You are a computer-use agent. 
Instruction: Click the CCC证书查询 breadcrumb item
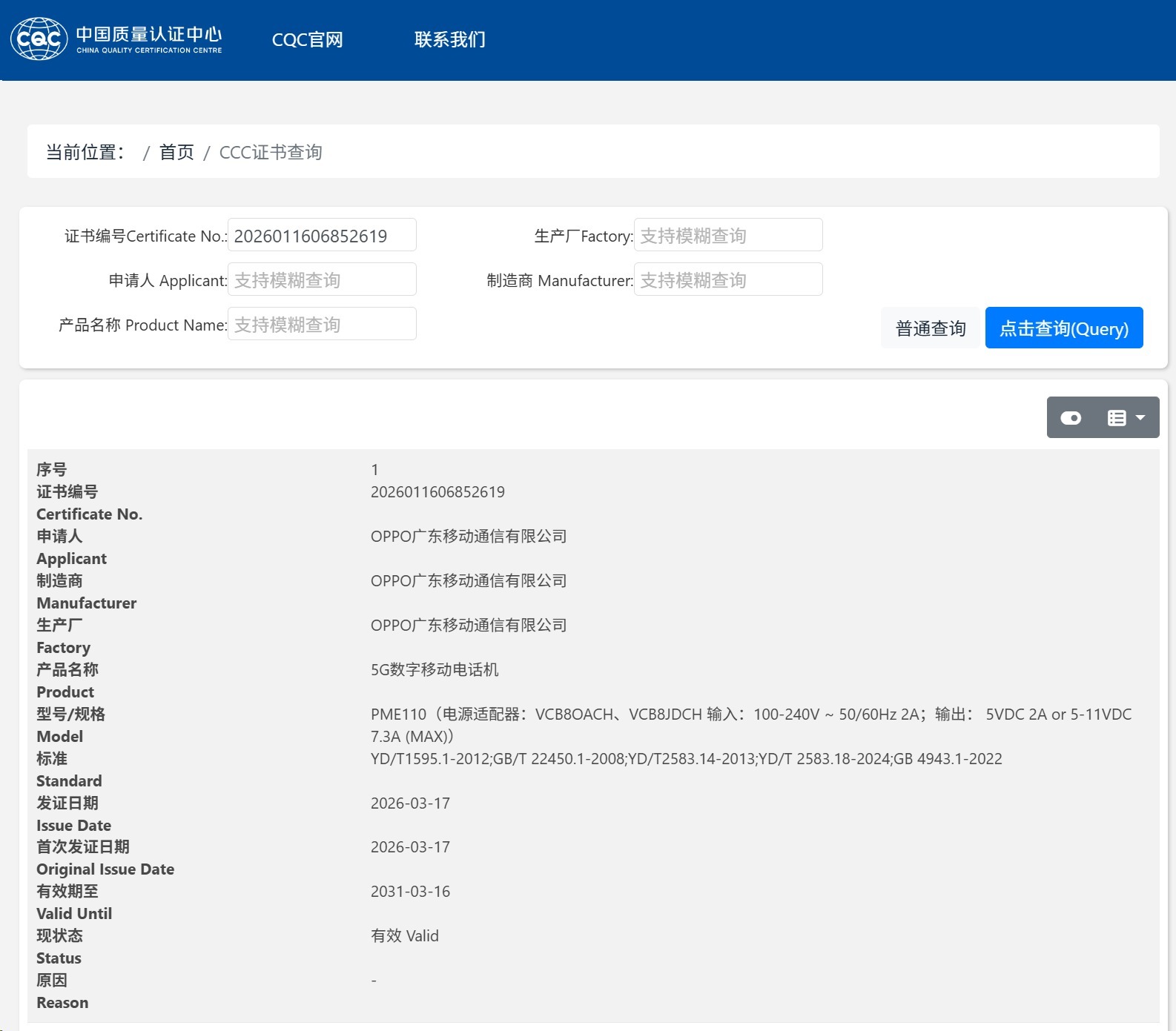[271, 153]
